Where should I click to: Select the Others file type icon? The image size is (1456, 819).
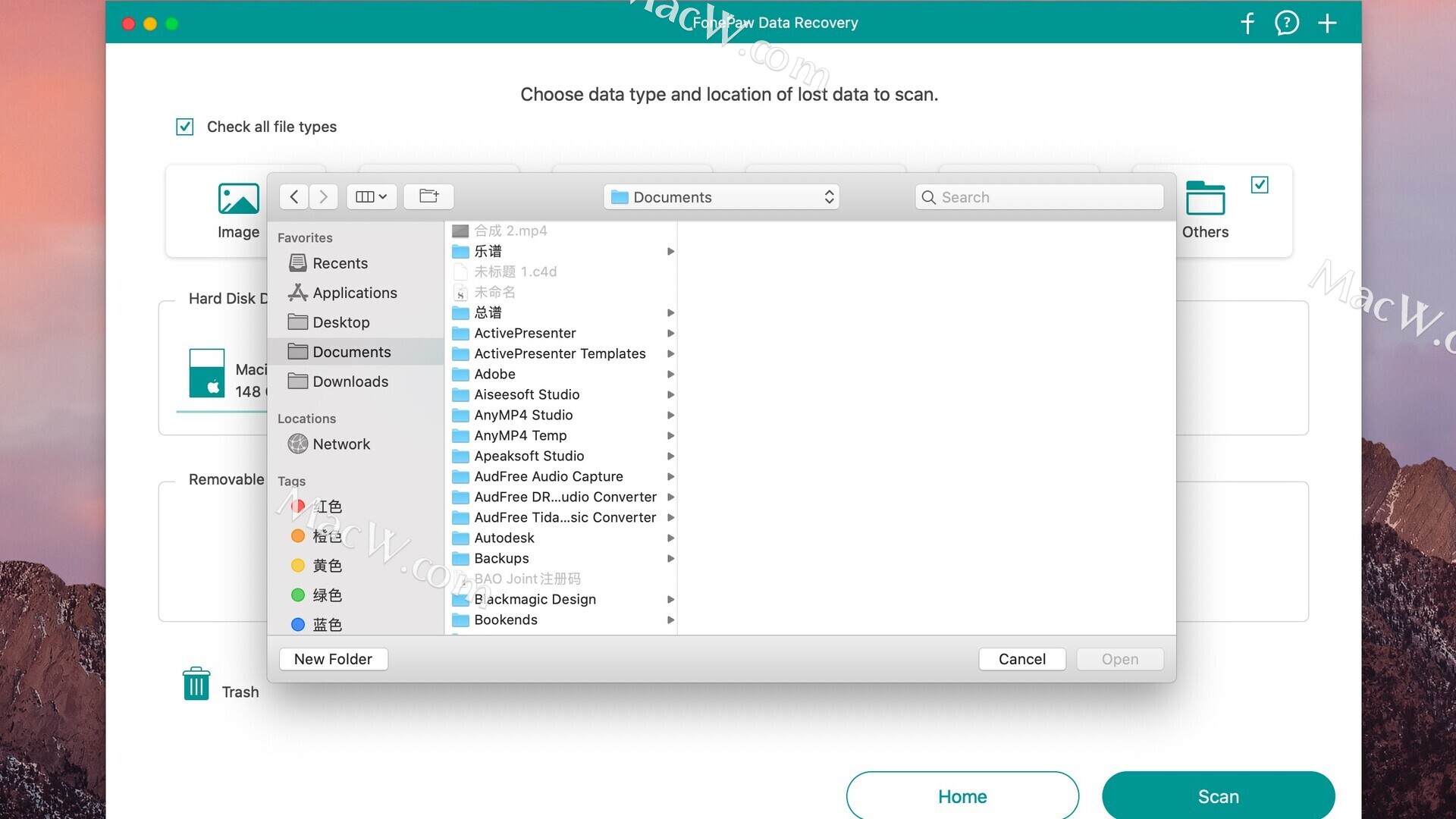[1205, 199]
